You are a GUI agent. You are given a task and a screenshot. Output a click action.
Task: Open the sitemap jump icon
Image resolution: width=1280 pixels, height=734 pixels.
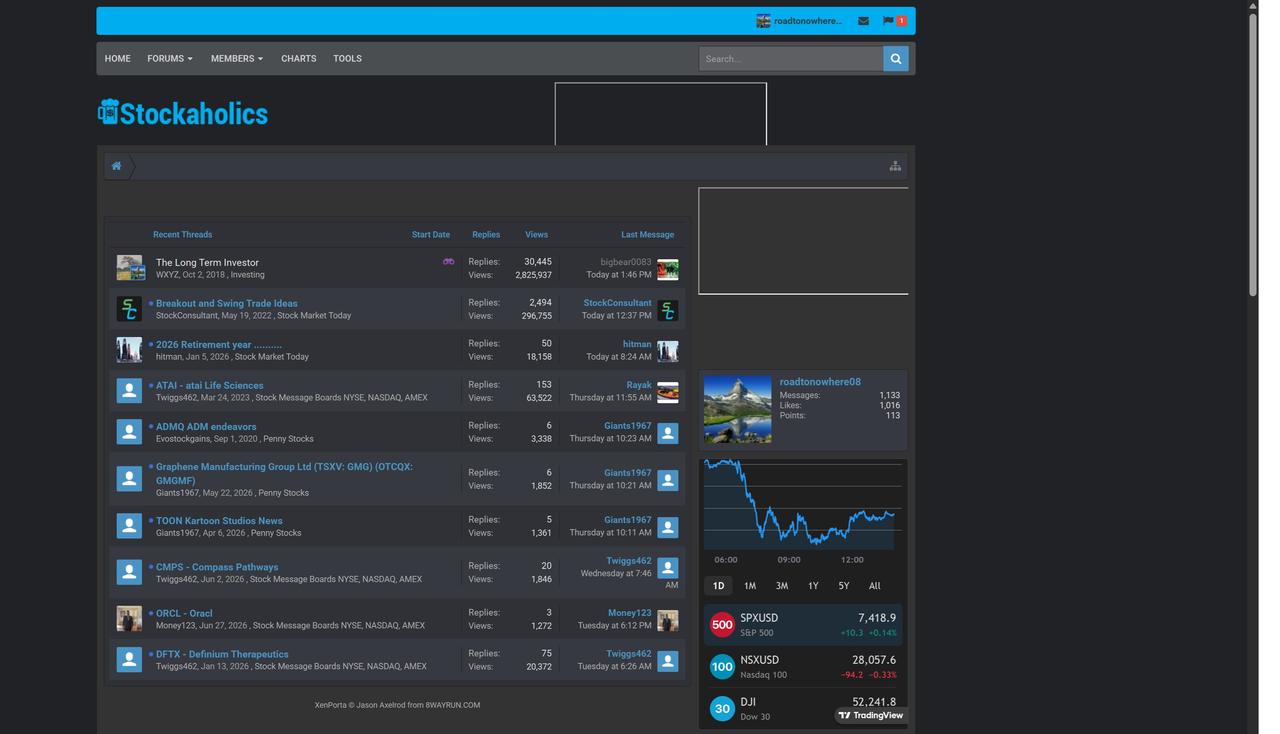coord(895,166)
